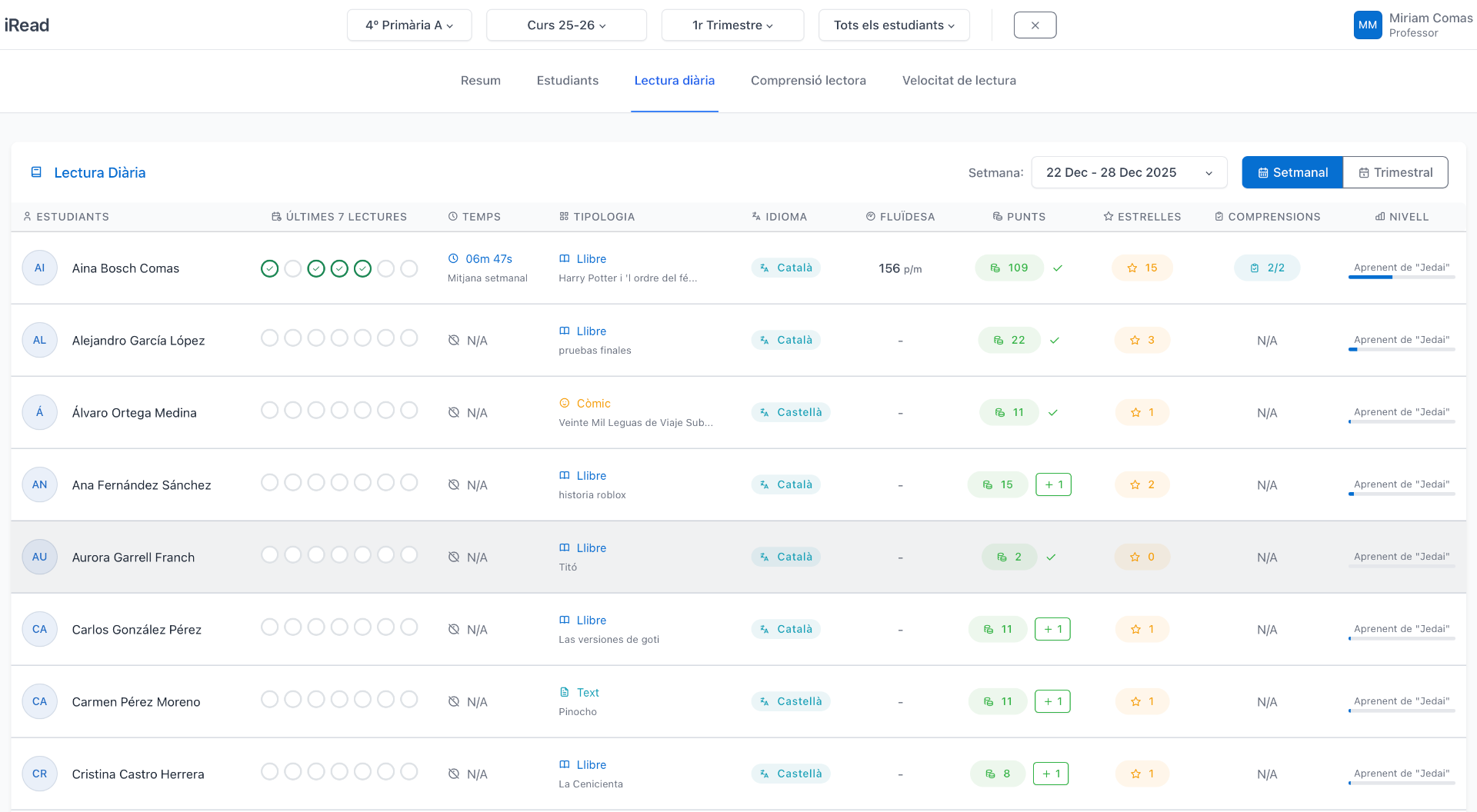Viewport: 1477px width, 812px height.
Task: Expand the 1r Trimestre selector
Action: click(732, 25)
